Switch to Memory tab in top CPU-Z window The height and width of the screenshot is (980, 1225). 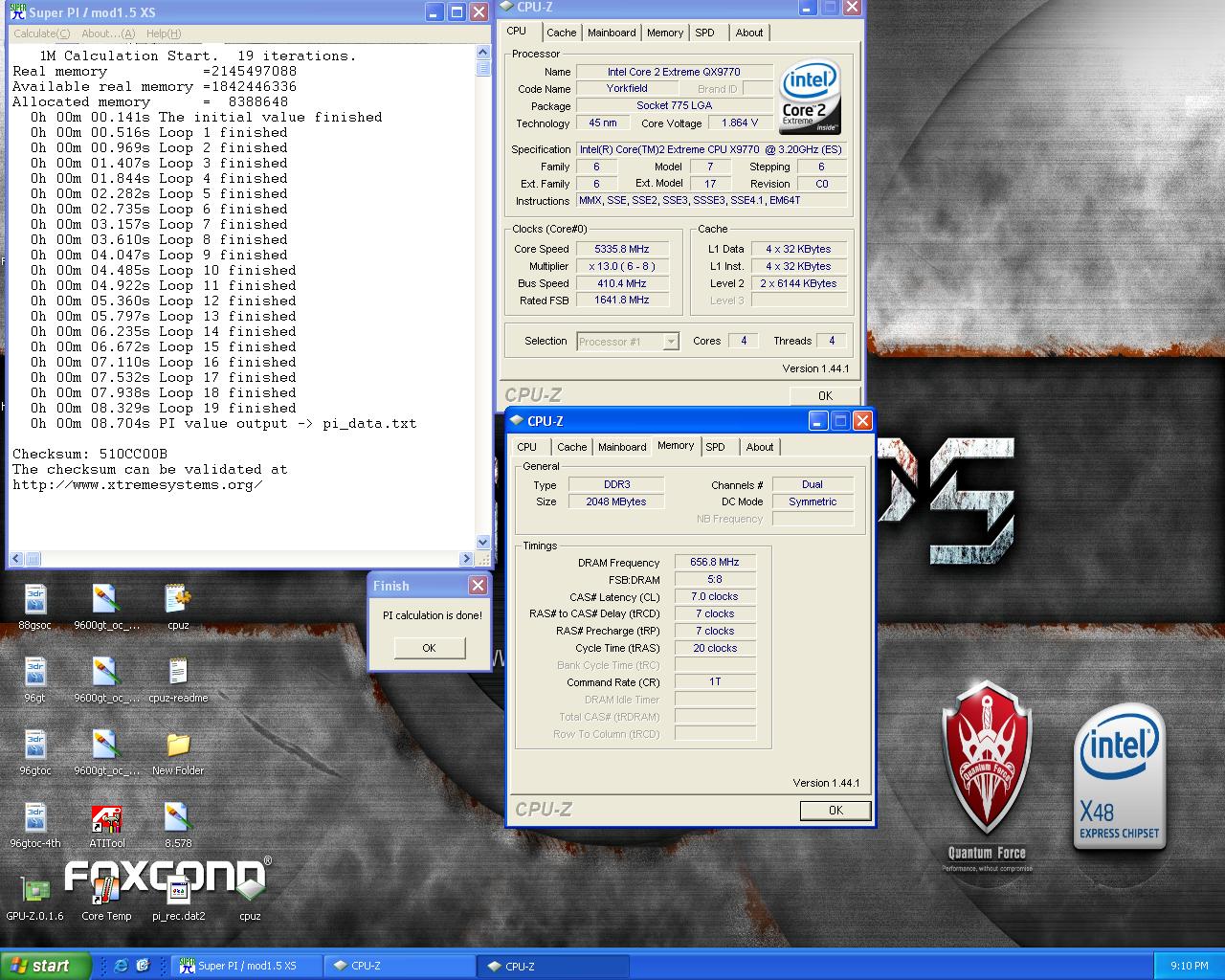point(665,33)
